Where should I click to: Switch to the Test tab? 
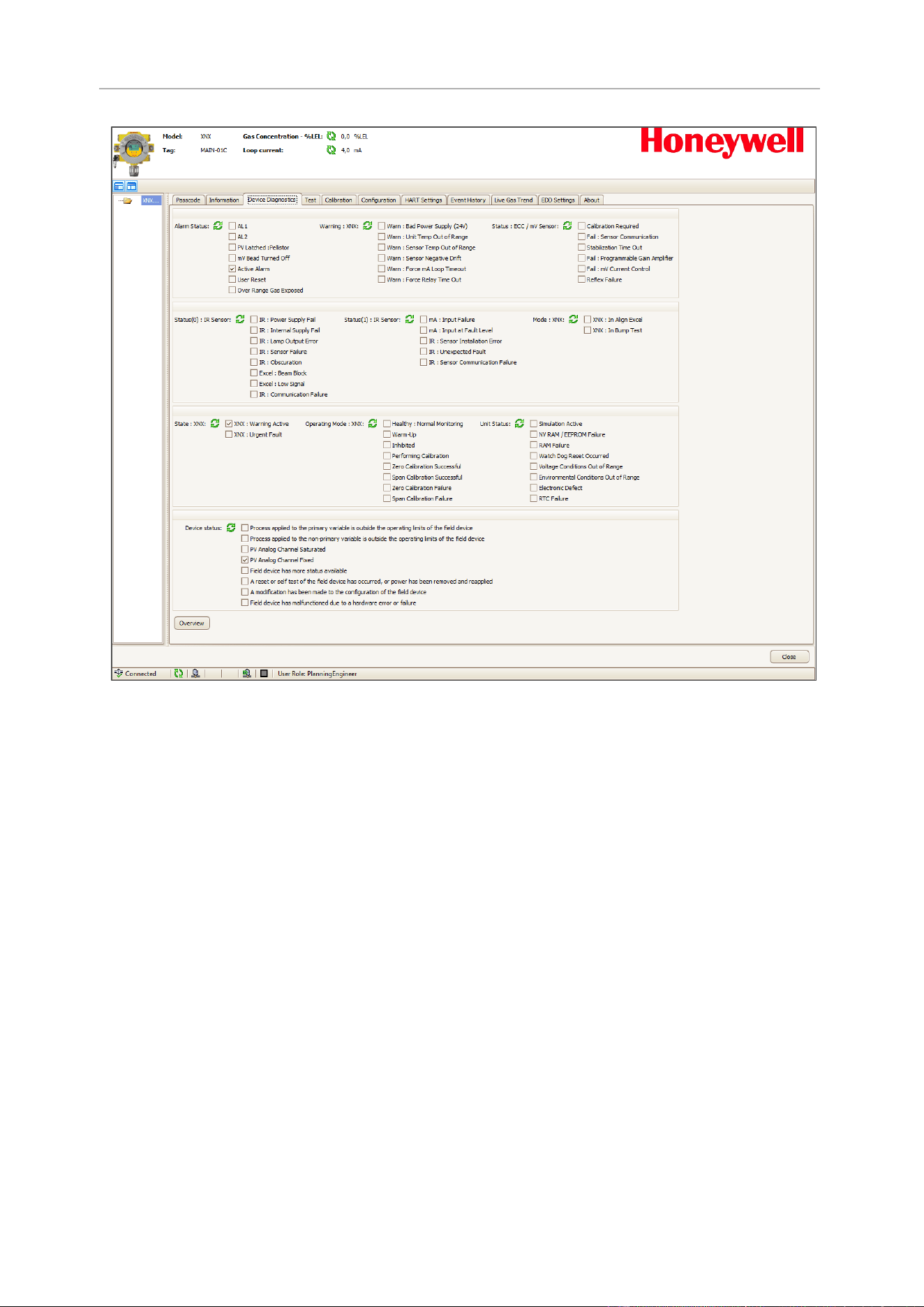(311, 200)
